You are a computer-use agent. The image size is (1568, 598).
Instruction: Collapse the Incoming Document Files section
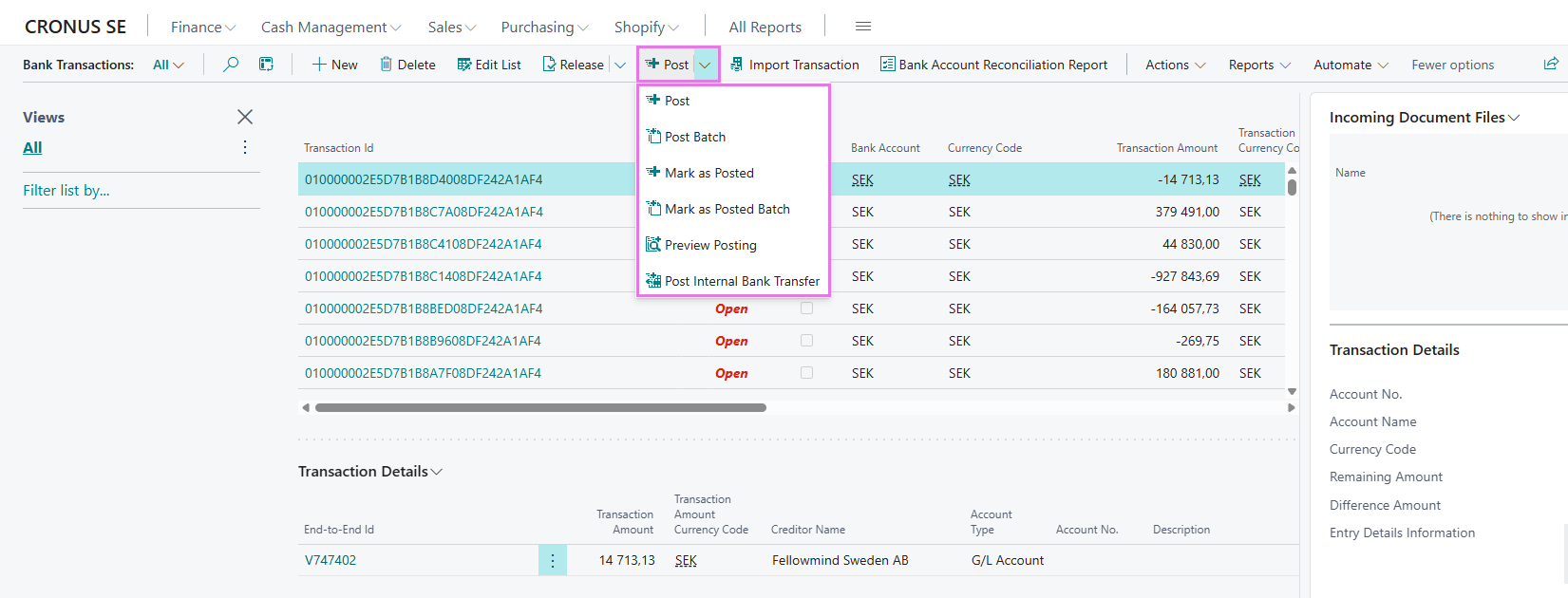1425,117
